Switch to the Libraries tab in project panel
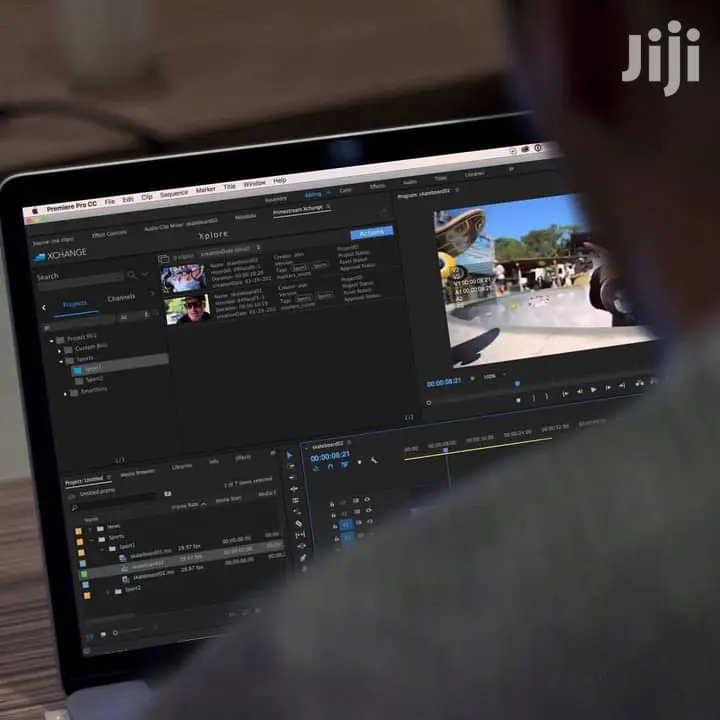Viewport: 720px width, 720px height. coord(182,467)
